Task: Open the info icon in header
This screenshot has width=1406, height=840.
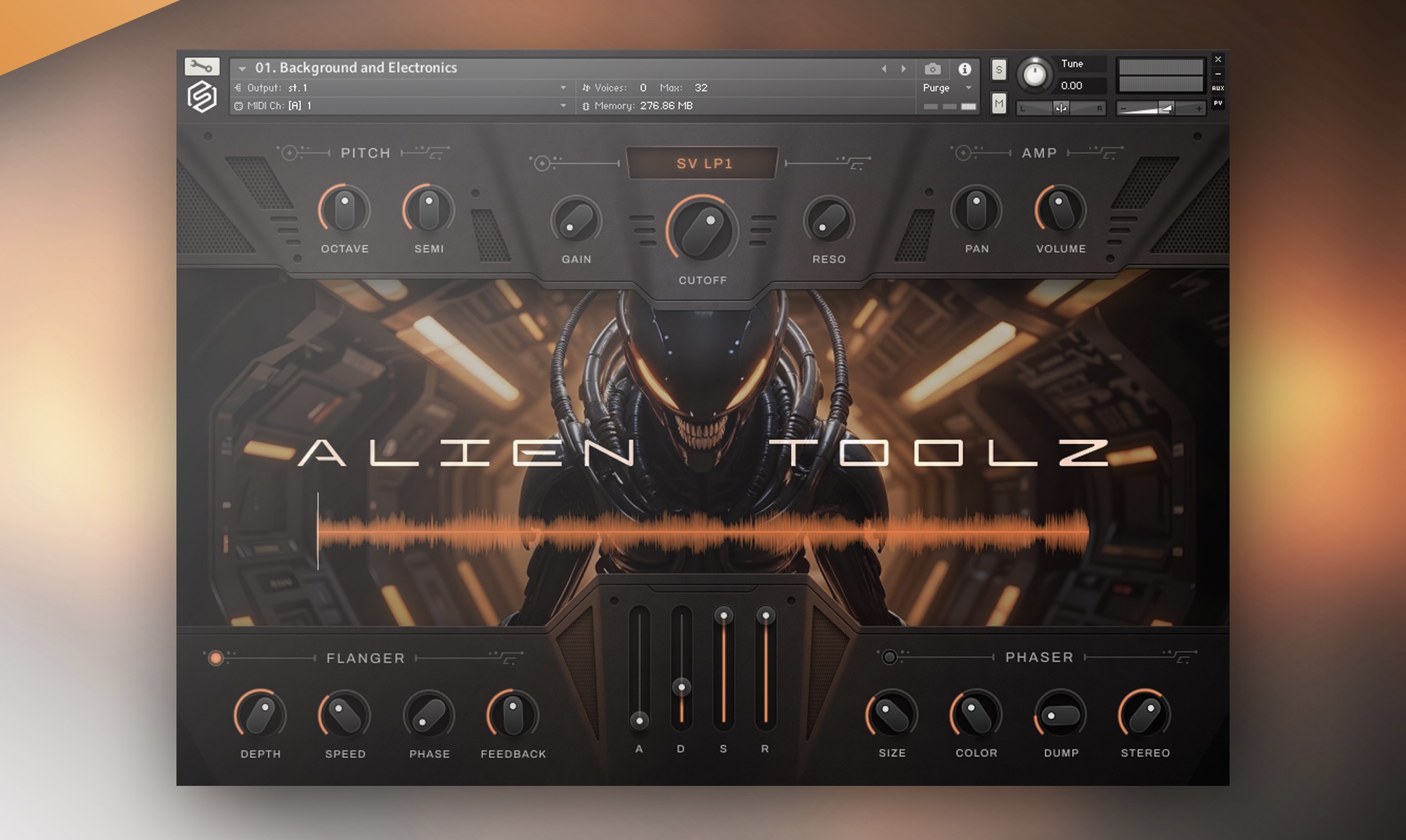Action: pyautogui.click(x=965, y=69)
